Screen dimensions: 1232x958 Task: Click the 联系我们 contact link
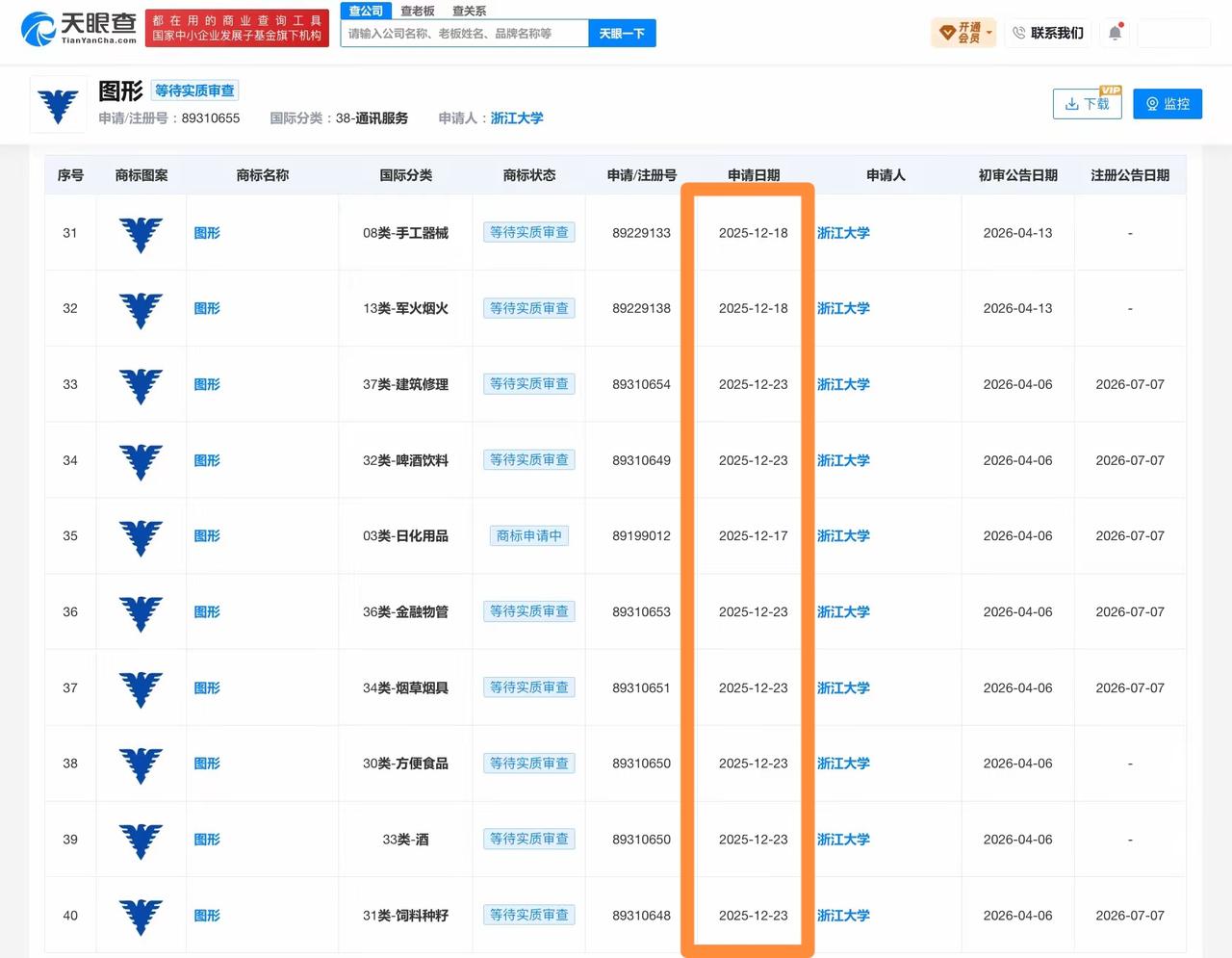click(1048, 33)
